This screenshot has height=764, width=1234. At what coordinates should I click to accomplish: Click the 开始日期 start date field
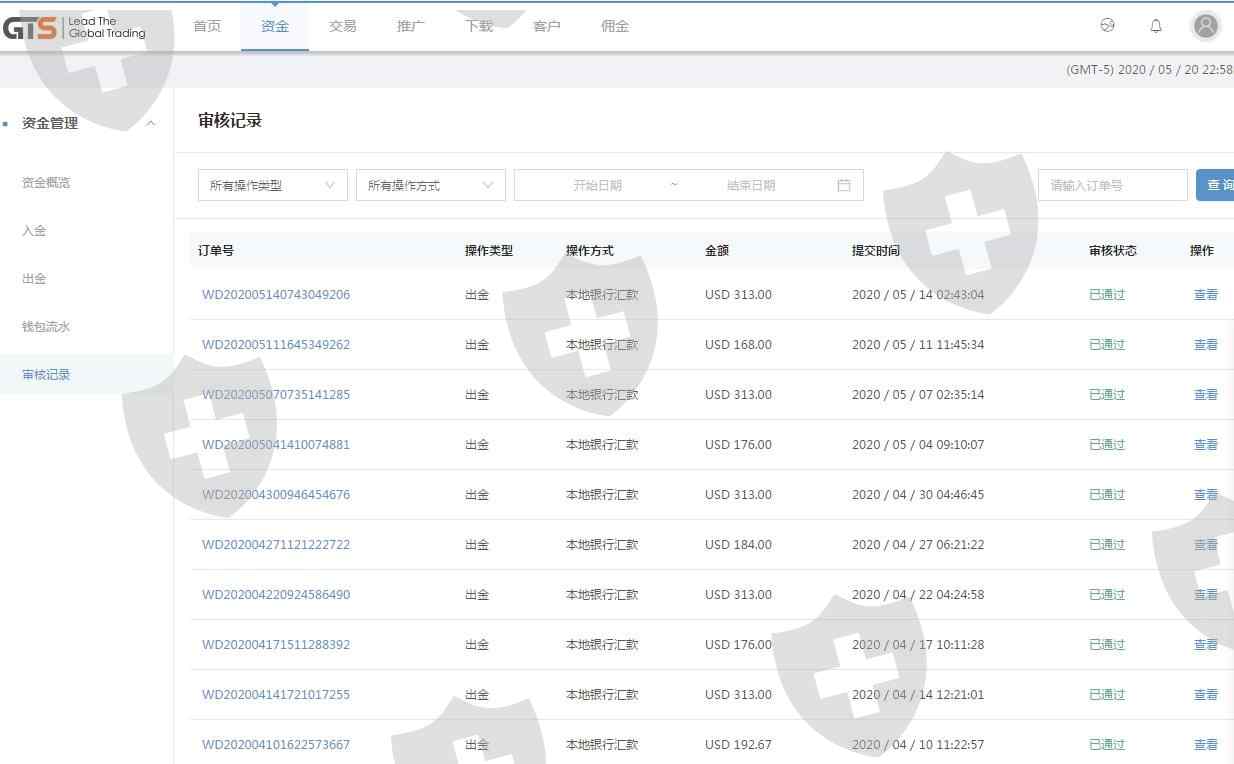click(x=597, y=185)
